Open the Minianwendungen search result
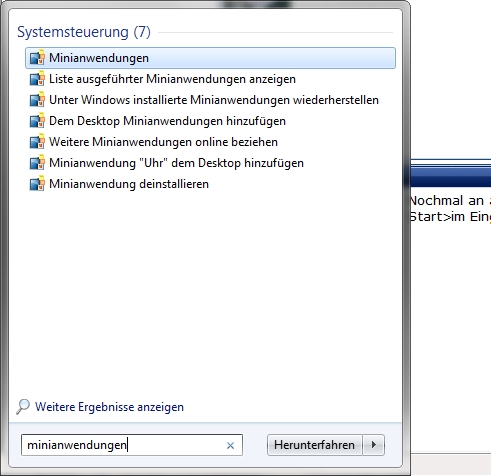 (210, 58)
